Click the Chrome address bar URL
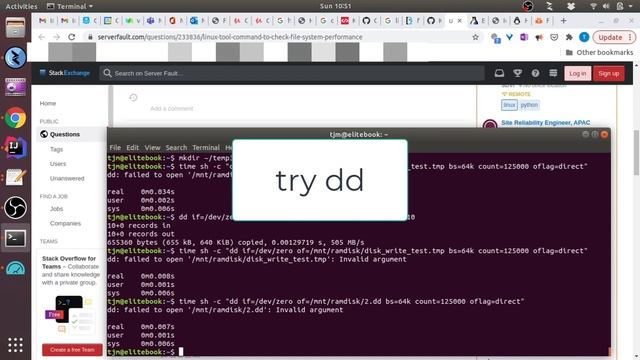This screenshot has width=640, height=360. [x=230, y=37]
